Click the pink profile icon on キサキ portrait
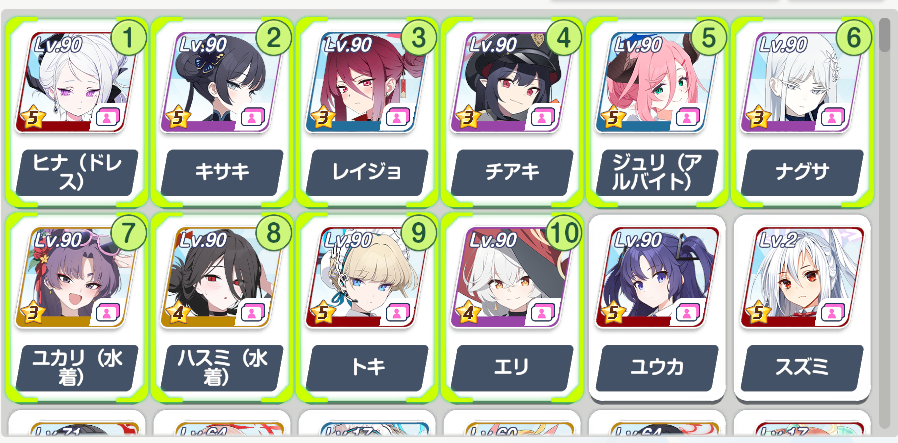The image size is (898, 443). (251, 118)
